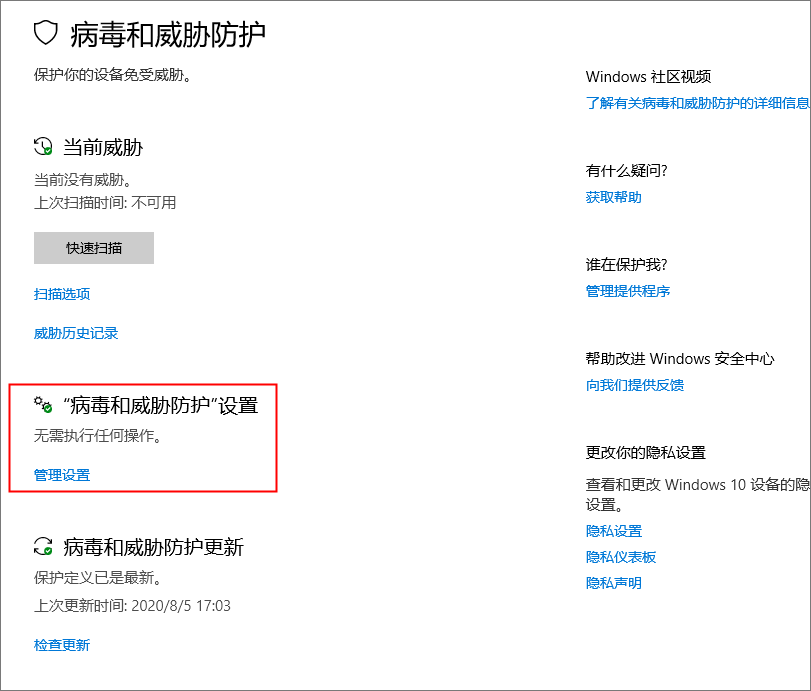Click 向我们提供反馈 feedback link
The width and height of the screenshot is (811, 691).
point(634,385)
